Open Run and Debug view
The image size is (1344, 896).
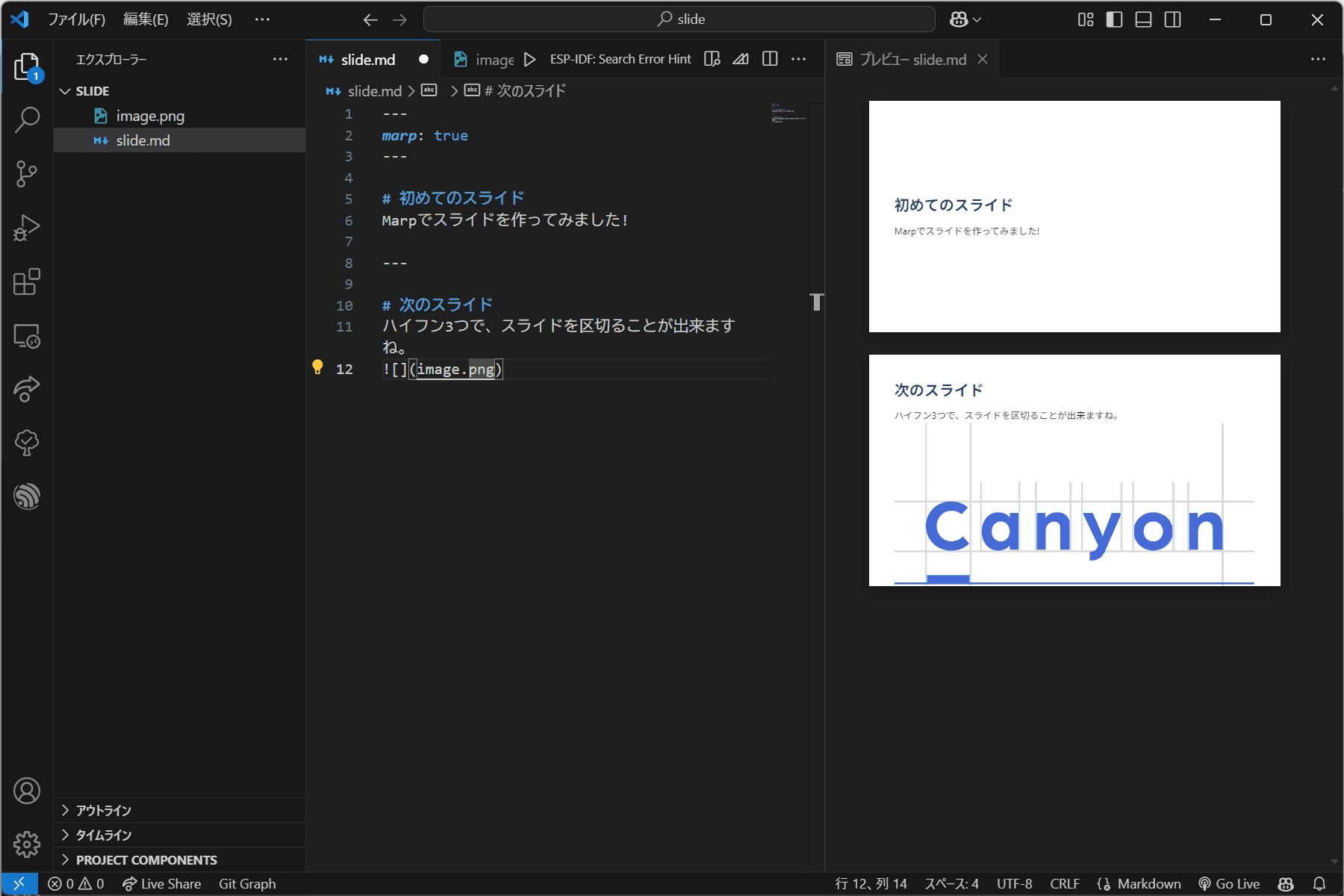pyautogui.click(x=27, y=228)
